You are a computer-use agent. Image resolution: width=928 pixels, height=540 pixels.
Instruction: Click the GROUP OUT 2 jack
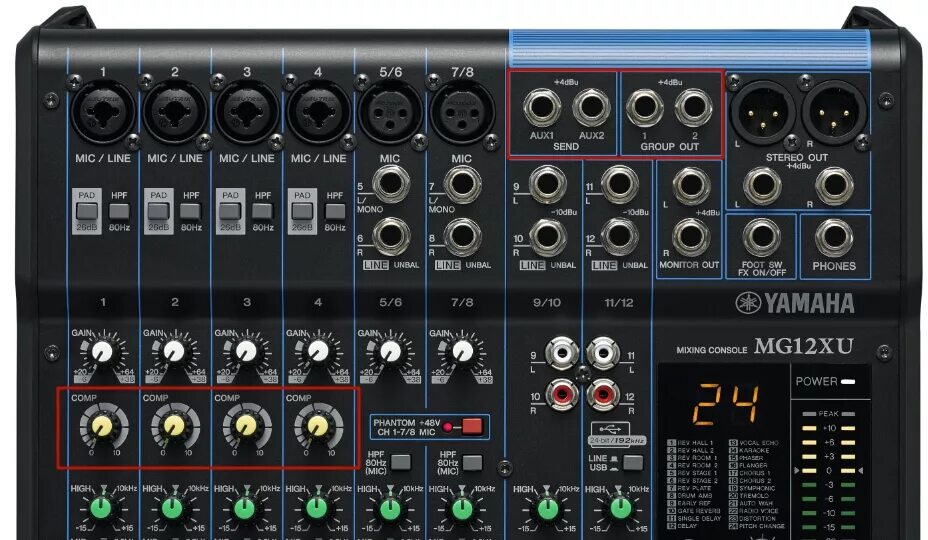(x=694, y=108)
